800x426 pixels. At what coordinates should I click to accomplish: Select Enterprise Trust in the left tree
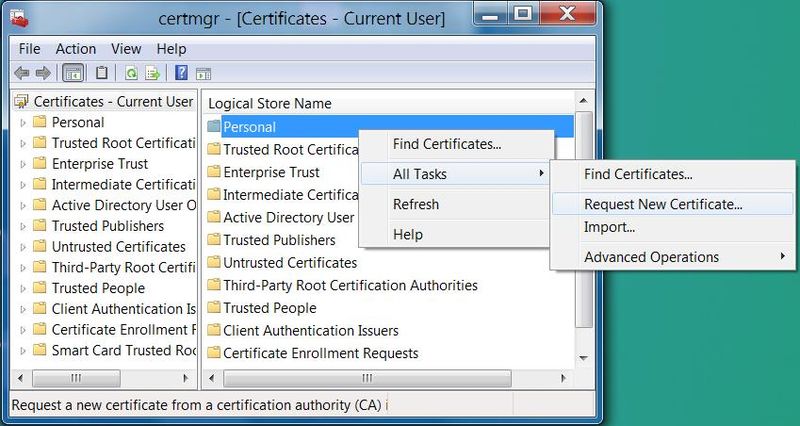(x=100, y=164)
